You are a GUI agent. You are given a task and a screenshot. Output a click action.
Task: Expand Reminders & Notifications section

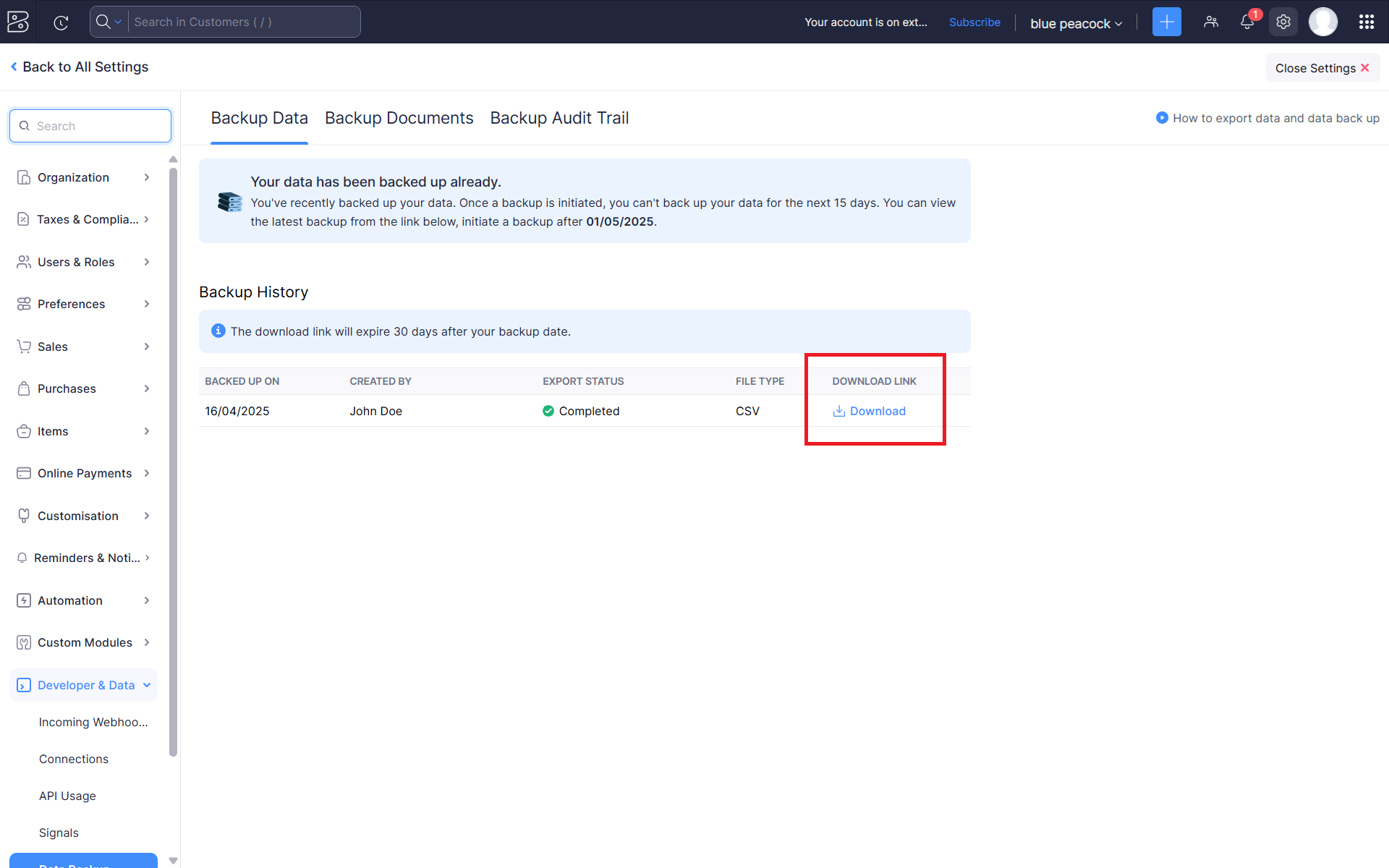tap(147, 558)
